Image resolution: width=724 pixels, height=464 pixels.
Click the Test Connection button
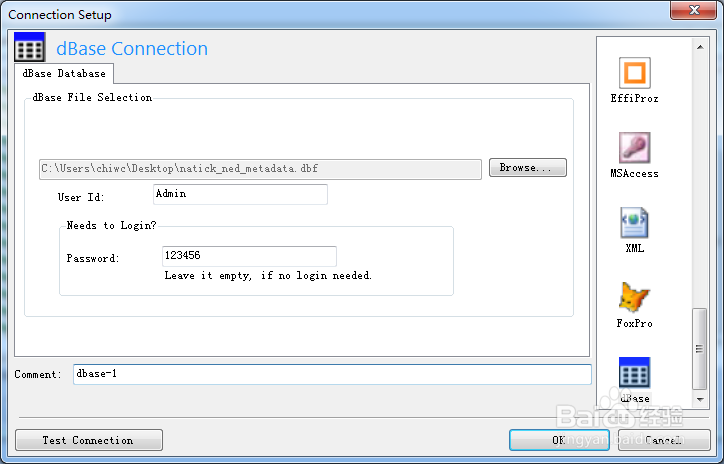tap(89, 440)
